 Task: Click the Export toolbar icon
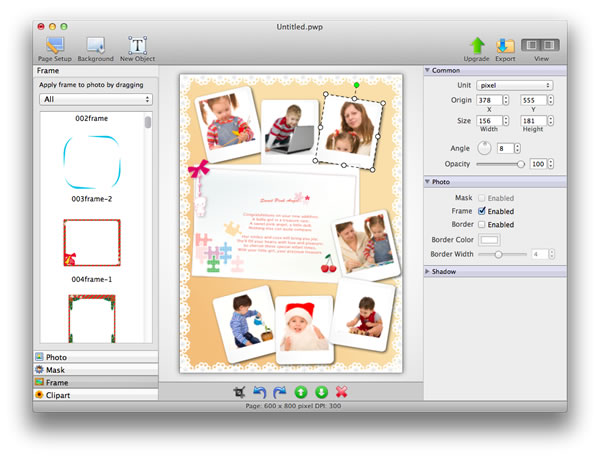coord(505,46)
